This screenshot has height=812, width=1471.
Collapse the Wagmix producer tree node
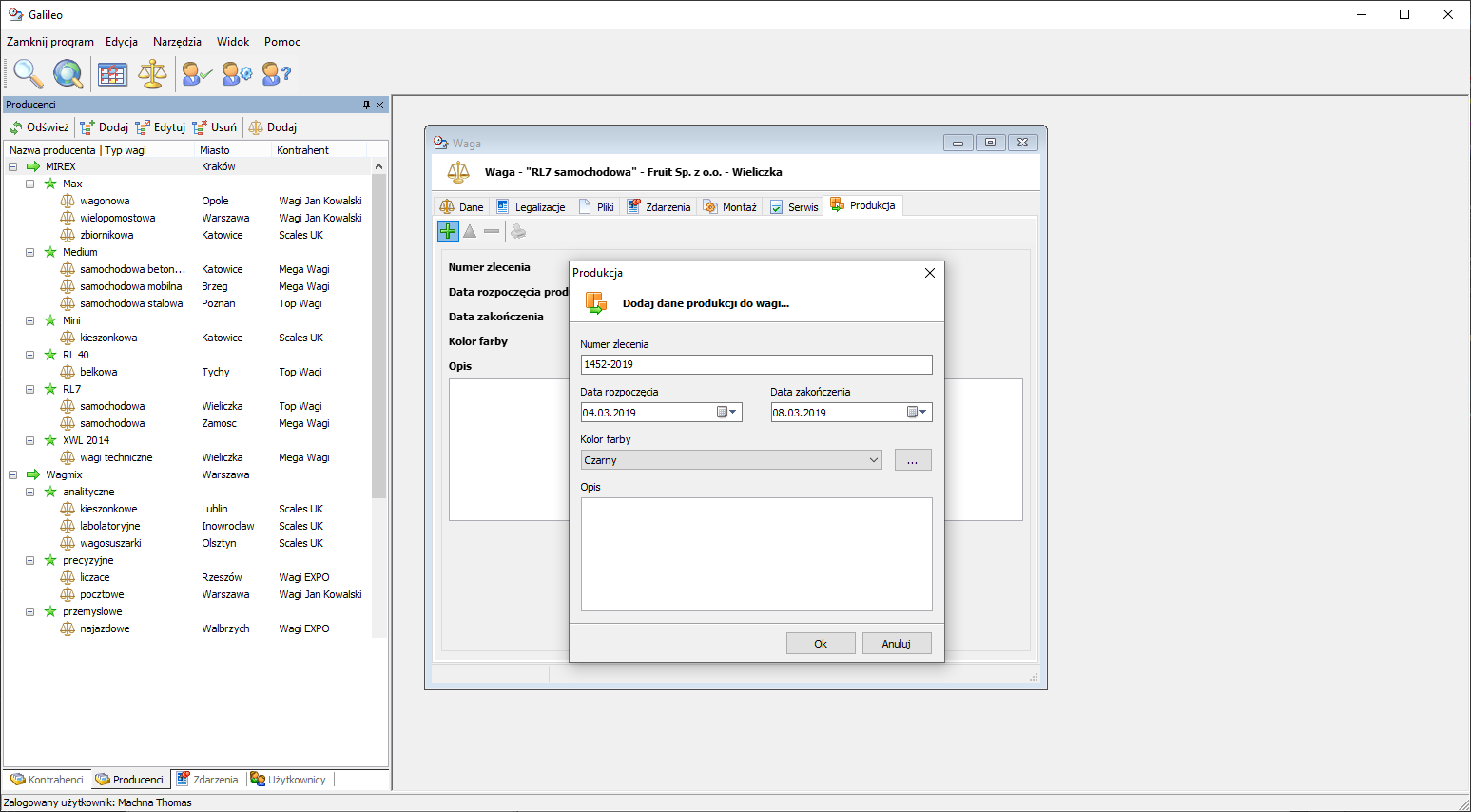click(13, 474)
